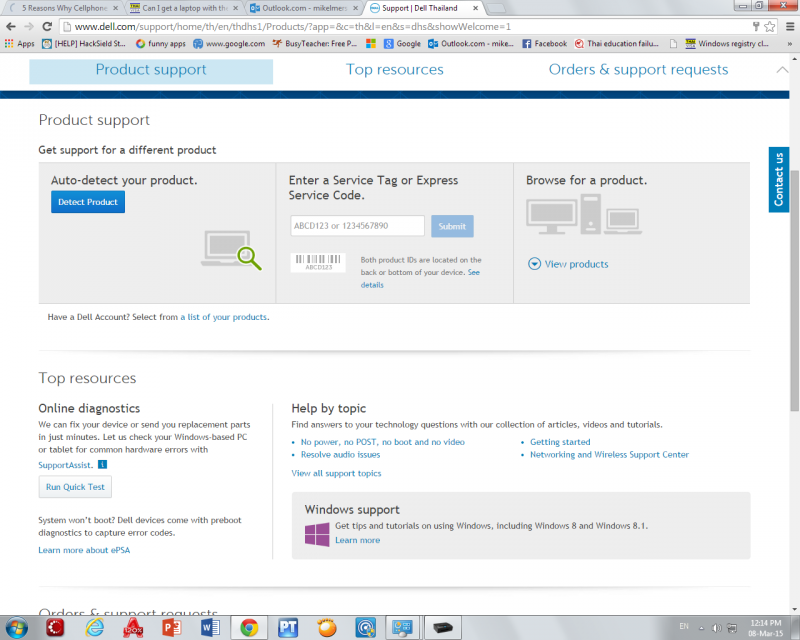Screen dimensions: 800x640
Task: Open 'No power, no POST' topic
Action: click(x=383, y=442)
